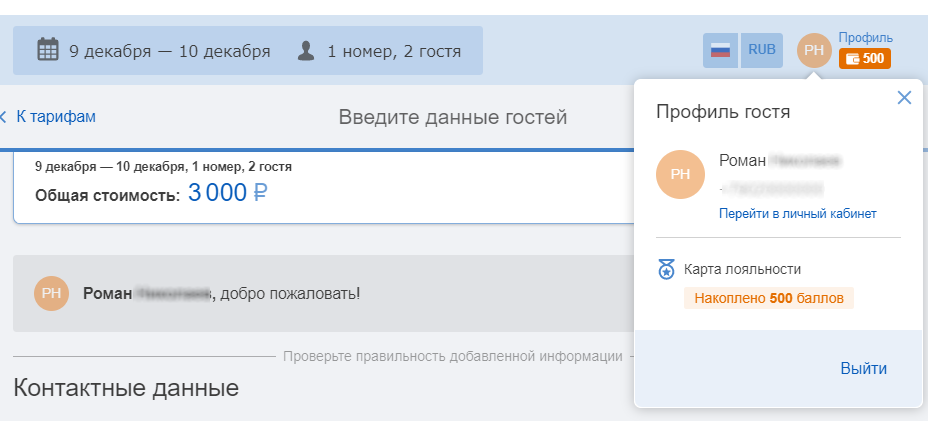Click the Выйти logout button
Image resolution: width=928 pixels, height=421 pixels.
pyautogui.click(x=863, y=368)
